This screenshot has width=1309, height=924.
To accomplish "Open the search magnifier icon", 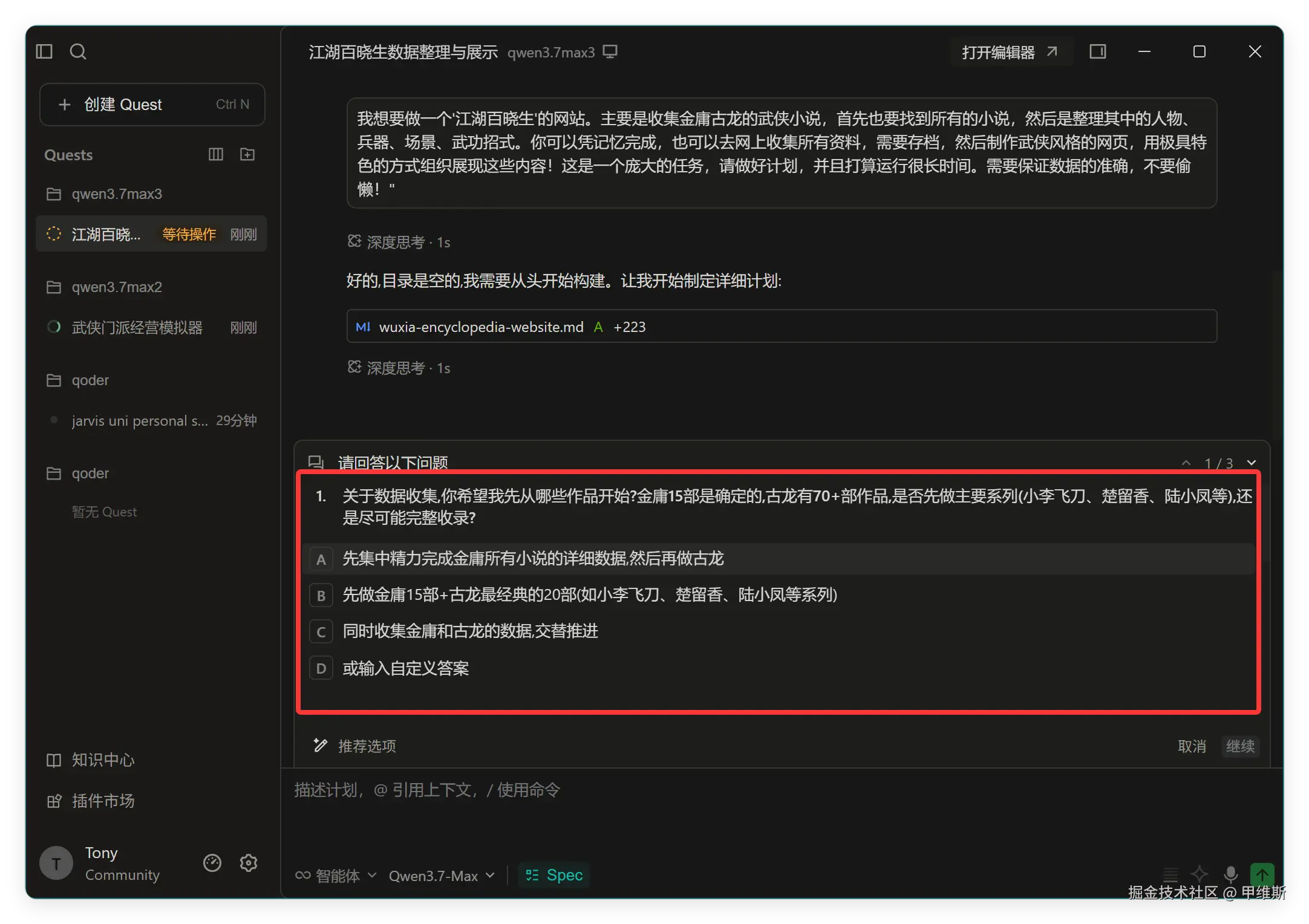I will (x=78, y=51).
